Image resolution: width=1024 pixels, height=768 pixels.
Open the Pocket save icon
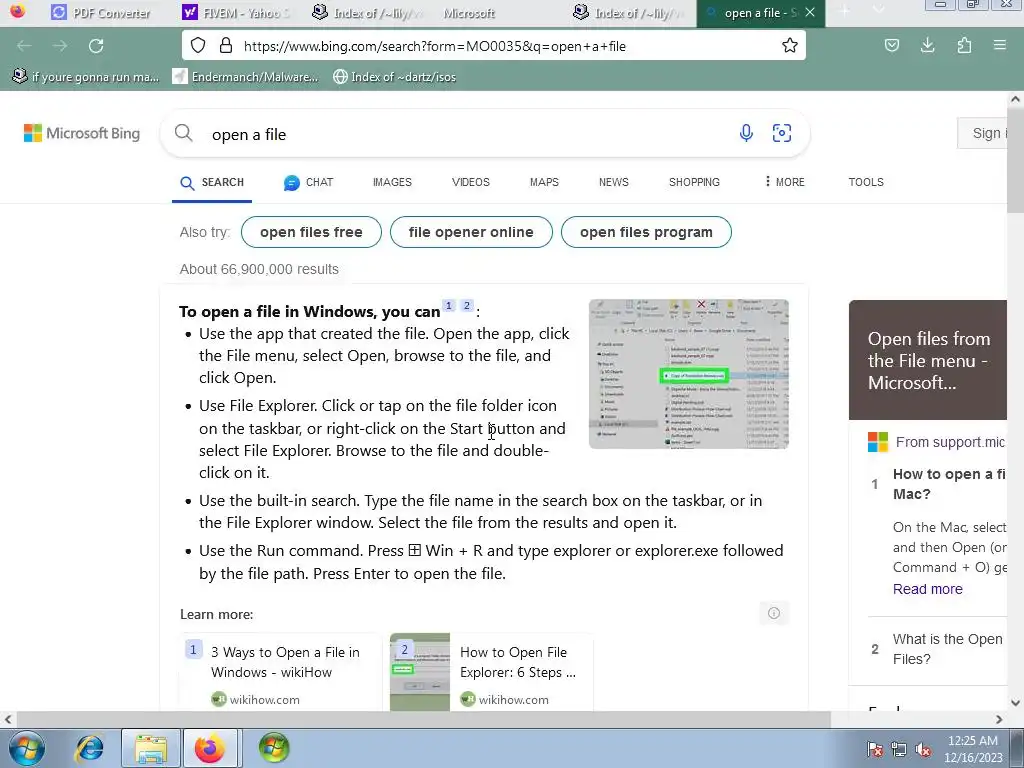tap(891, 46)
